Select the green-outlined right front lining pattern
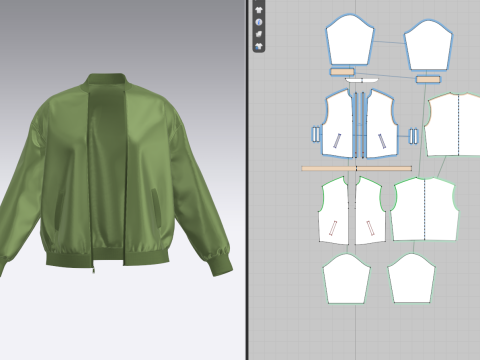This screenshot has width=480, height=360. click(370, 211)
